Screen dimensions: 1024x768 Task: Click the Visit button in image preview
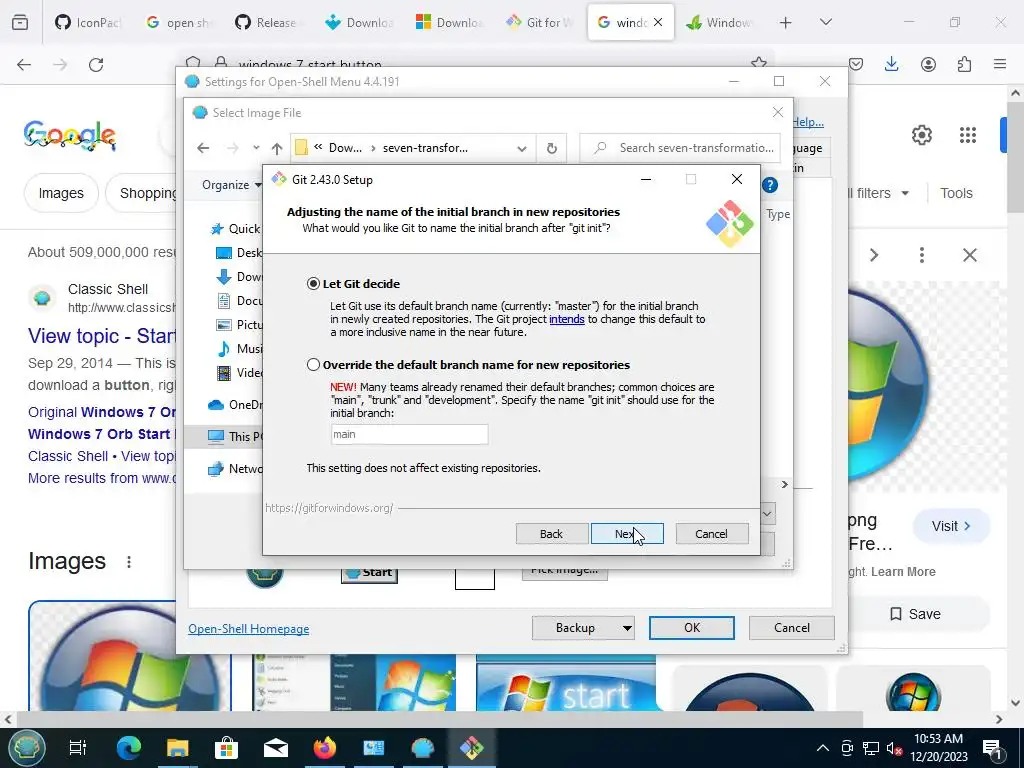[951, 526]
